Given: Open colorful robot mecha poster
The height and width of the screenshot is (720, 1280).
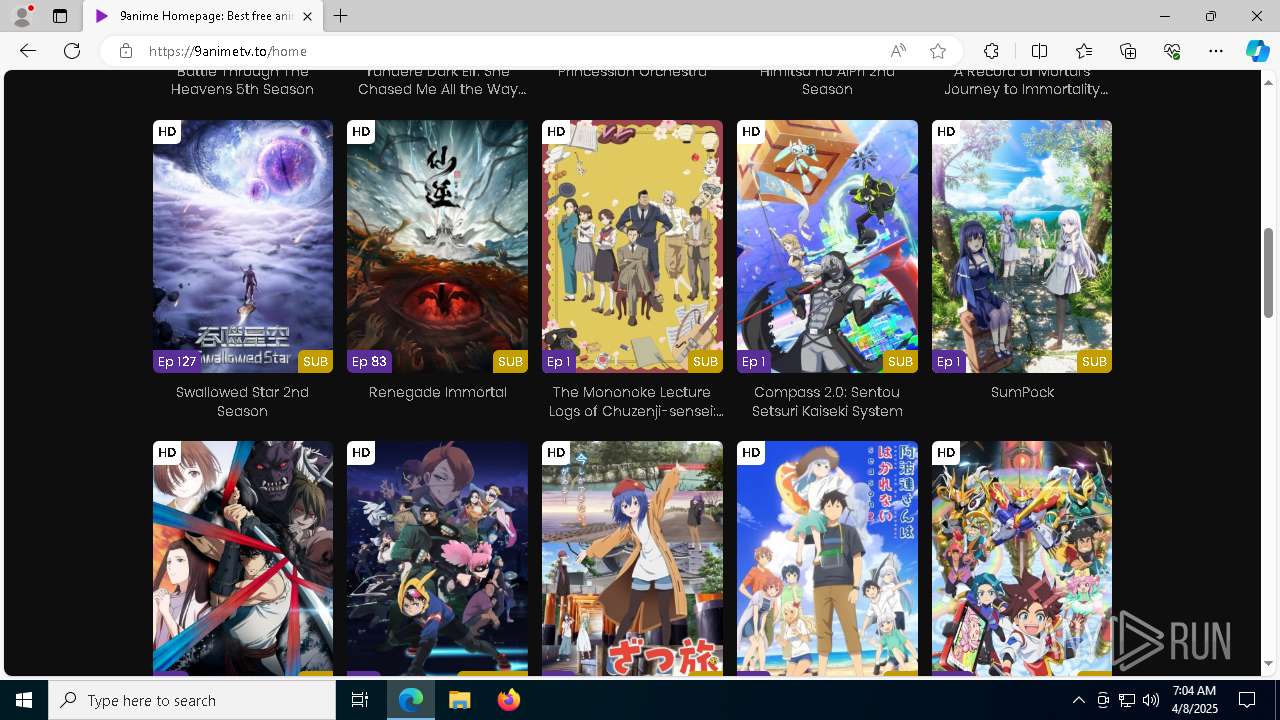Looking at the screenshot, I should point(1022,558).
